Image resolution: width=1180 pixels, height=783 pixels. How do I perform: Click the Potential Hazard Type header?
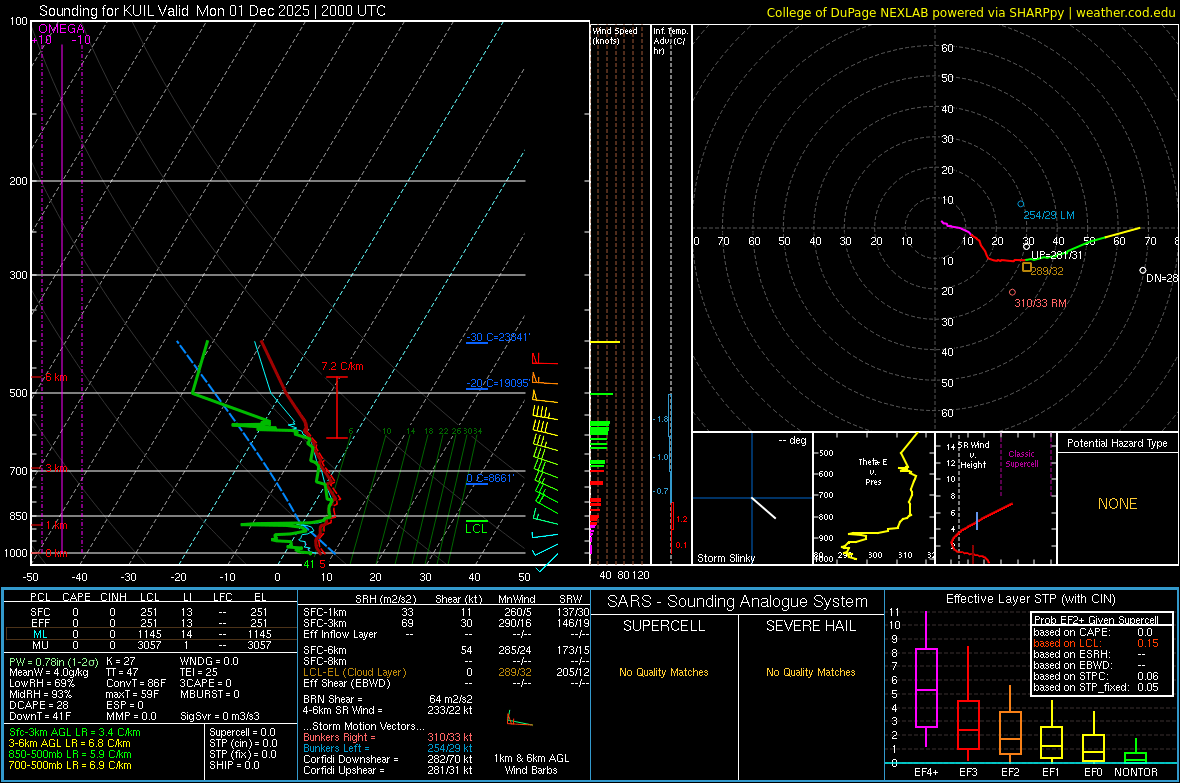(x=1117, y=443)
